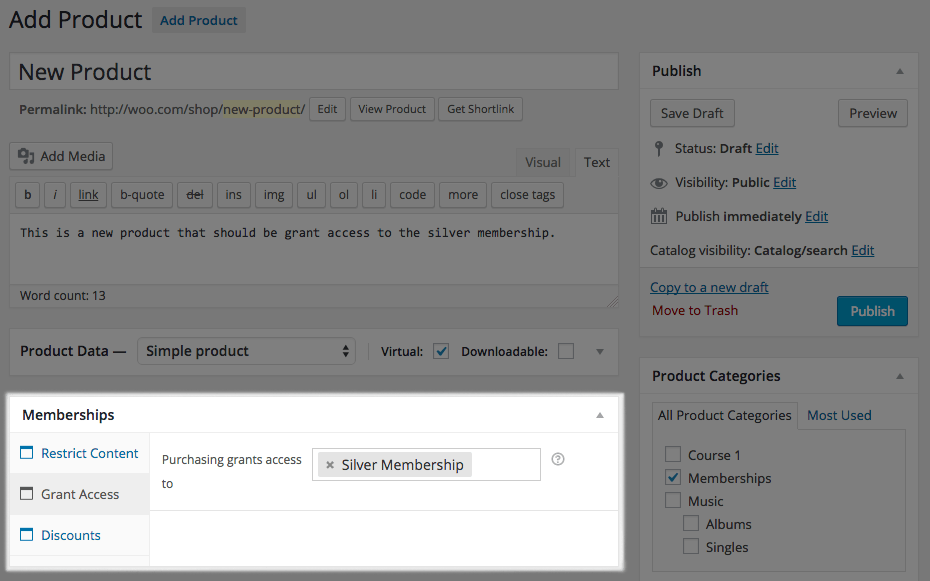Click the Publish button

coord(872,311)
